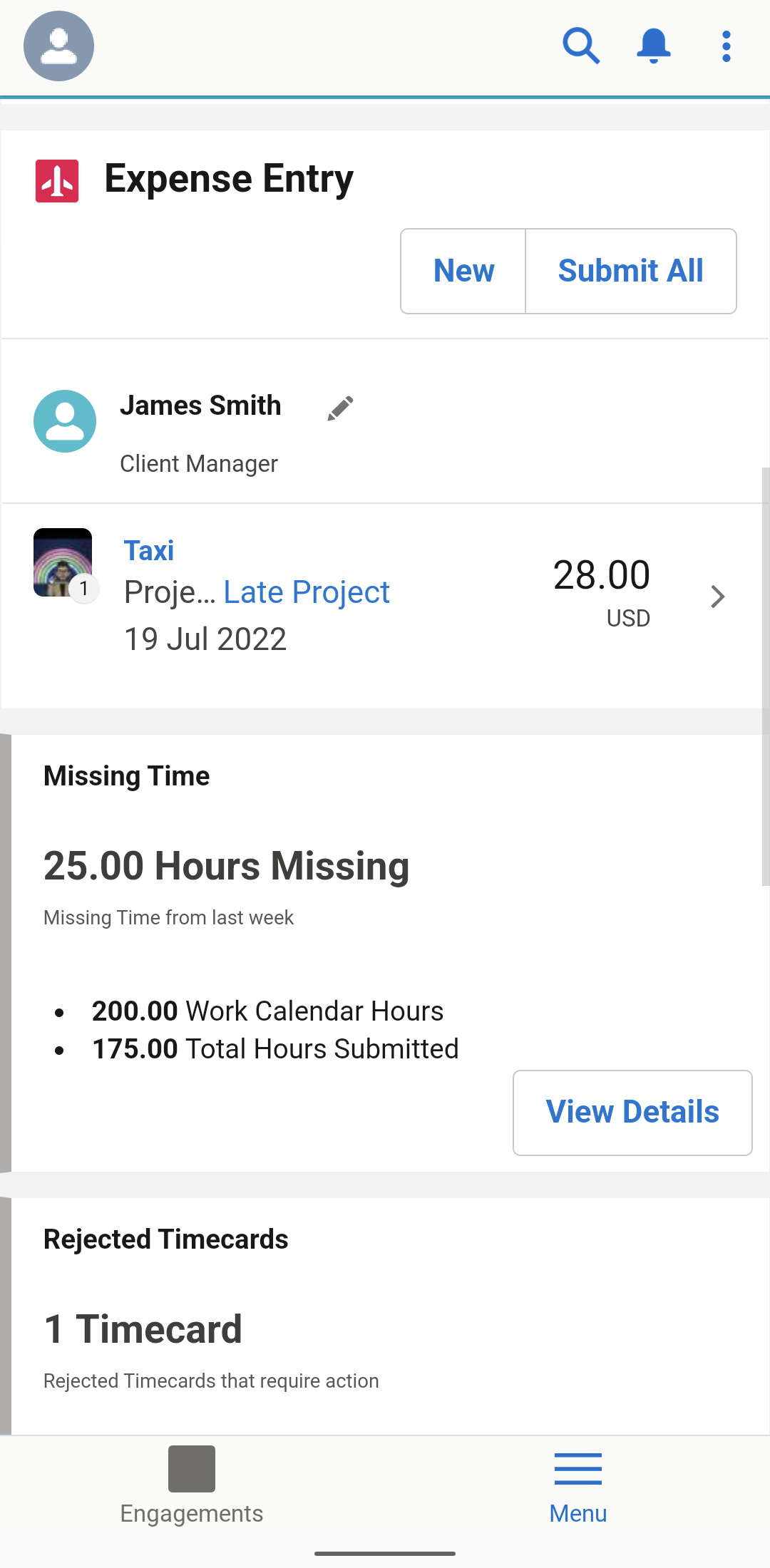770x1568 pixels.
Task: Click the pencil edit icon beside James Smith
Action: [341, 408]
